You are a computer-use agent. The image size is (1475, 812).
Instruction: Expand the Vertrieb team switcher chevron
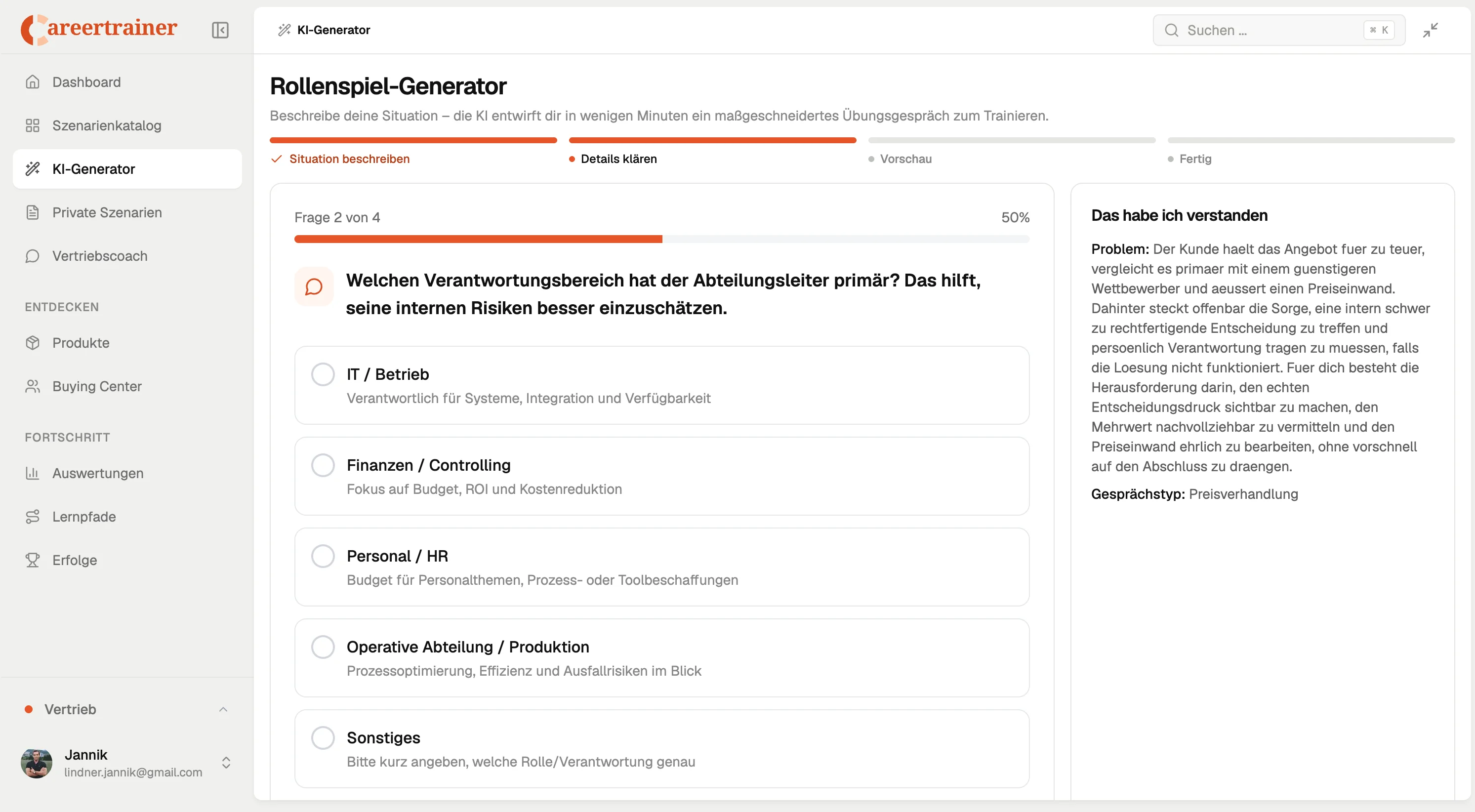pyautogui.click(x=223, y=709)
